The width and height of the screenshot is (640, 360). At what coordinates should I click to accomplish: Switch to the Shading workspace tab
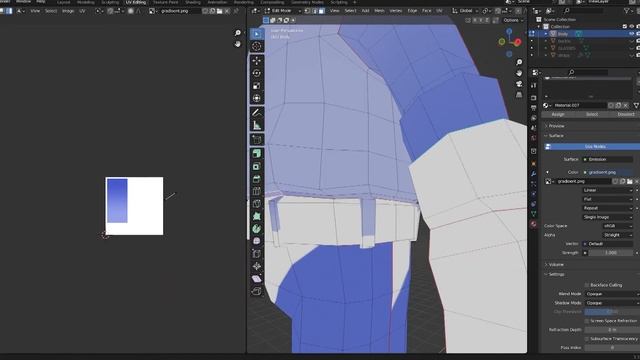pos(193,2)
